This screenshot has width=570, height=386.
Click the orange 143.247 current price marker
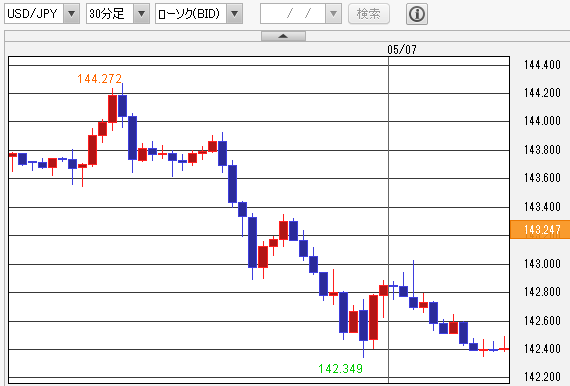pos(540,230)
